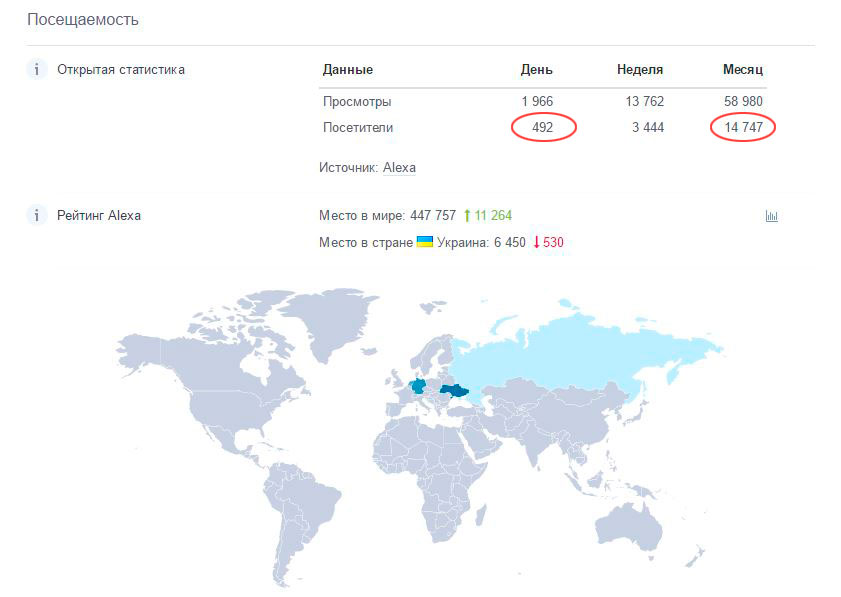Click info icon beside Рейтинг Alexa
Image resolution: width=841 pixels, height=597 pixels.
click(x=36, y=216)
